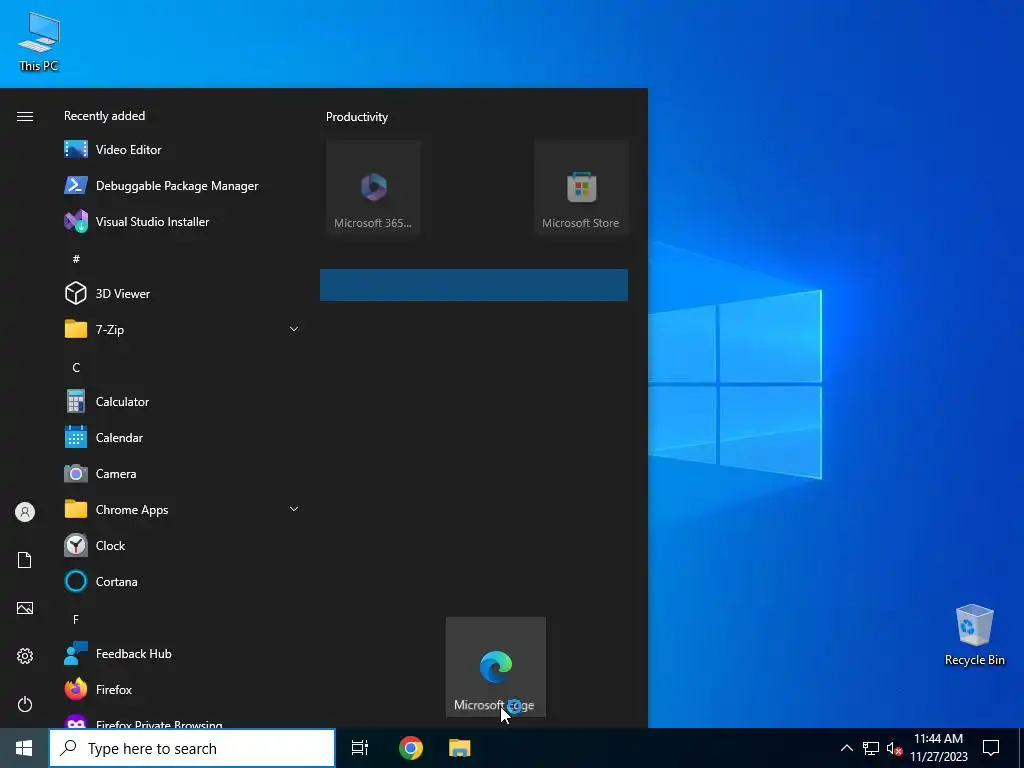This screenshot has height=768, width=1024.
Task: Launch Clock app
Action: (x=182, y=545)
